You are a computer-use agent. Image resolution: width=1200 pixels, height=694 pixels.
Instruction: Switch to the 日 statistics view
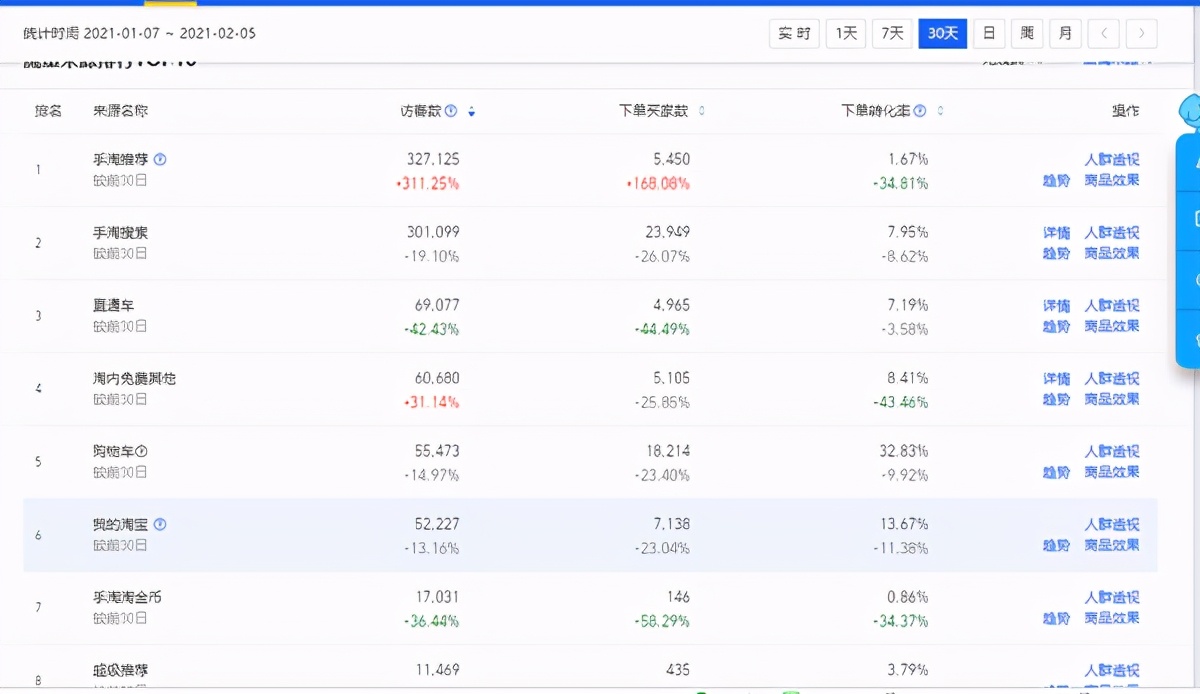pos(988,34)
